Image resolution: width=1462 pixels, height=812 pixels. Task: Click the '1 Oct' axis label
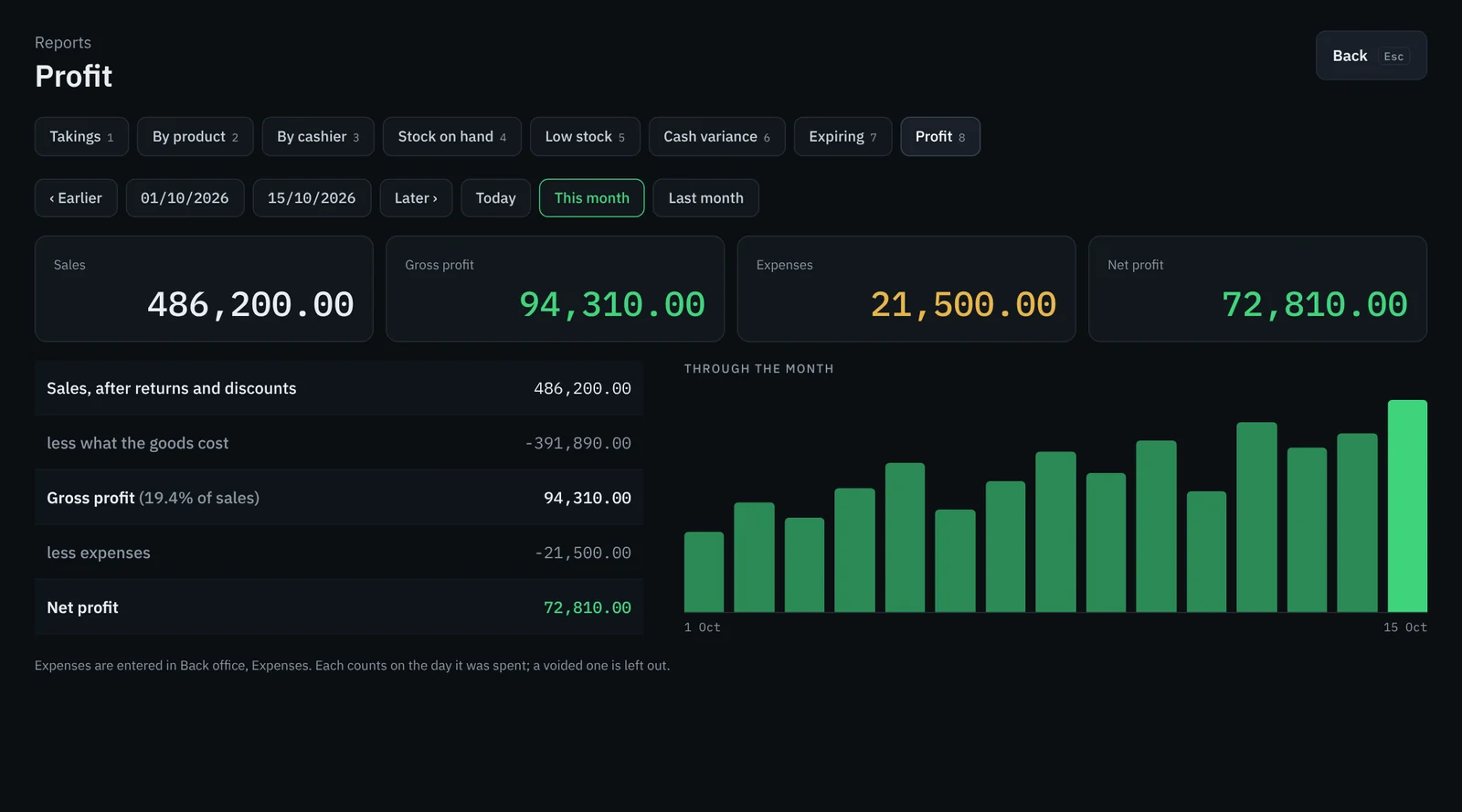(x=703, y=627)
